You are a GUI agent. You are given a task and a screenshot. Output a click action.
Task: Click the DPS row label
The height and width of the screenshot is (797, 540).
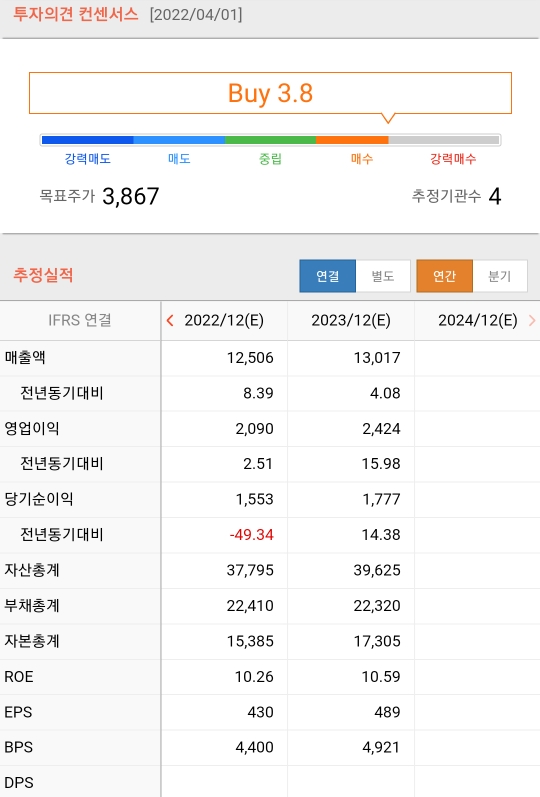tap(19, 783)
